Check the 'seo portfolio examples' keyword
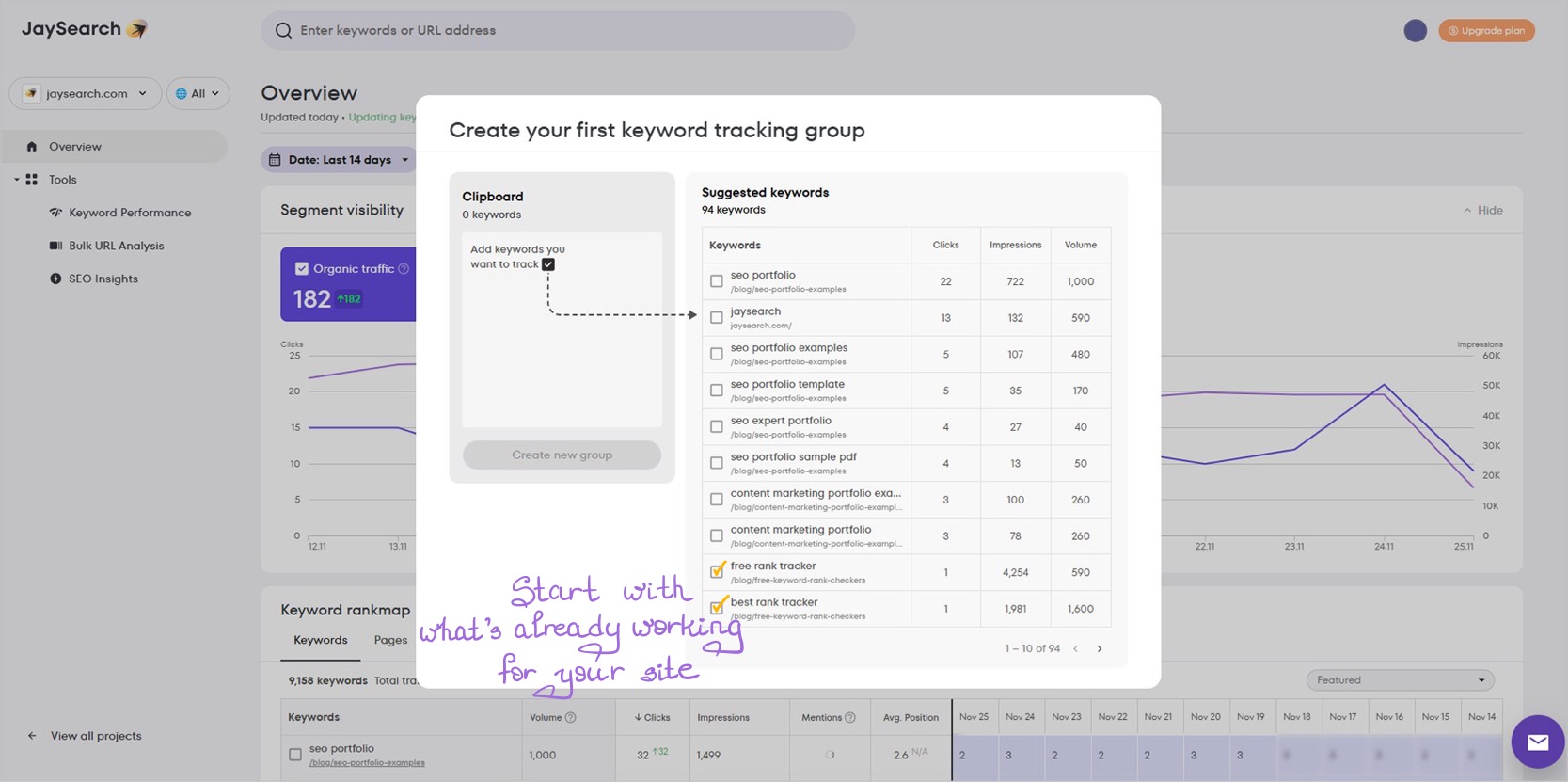The image size is (1568, 782). [717, 354]
